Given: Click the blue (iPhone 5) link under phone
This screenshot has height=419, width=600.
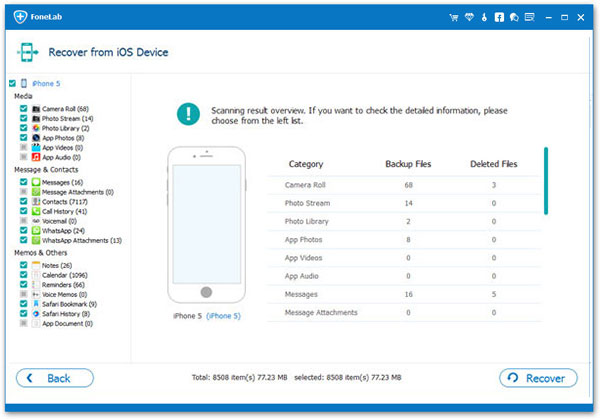Looking at the screenshot, I should 223,316.
